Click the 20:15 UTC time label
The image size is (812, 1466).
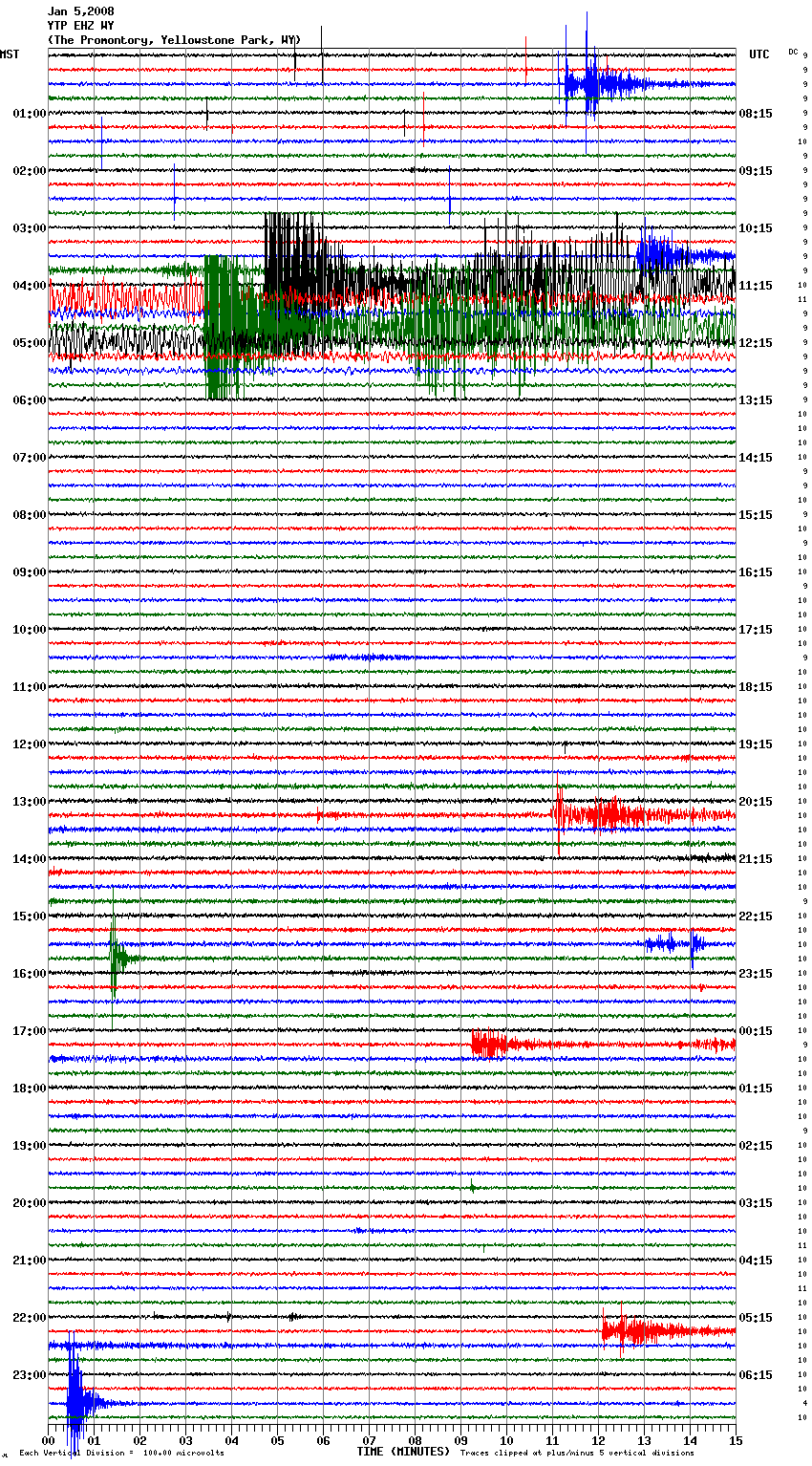756,802
